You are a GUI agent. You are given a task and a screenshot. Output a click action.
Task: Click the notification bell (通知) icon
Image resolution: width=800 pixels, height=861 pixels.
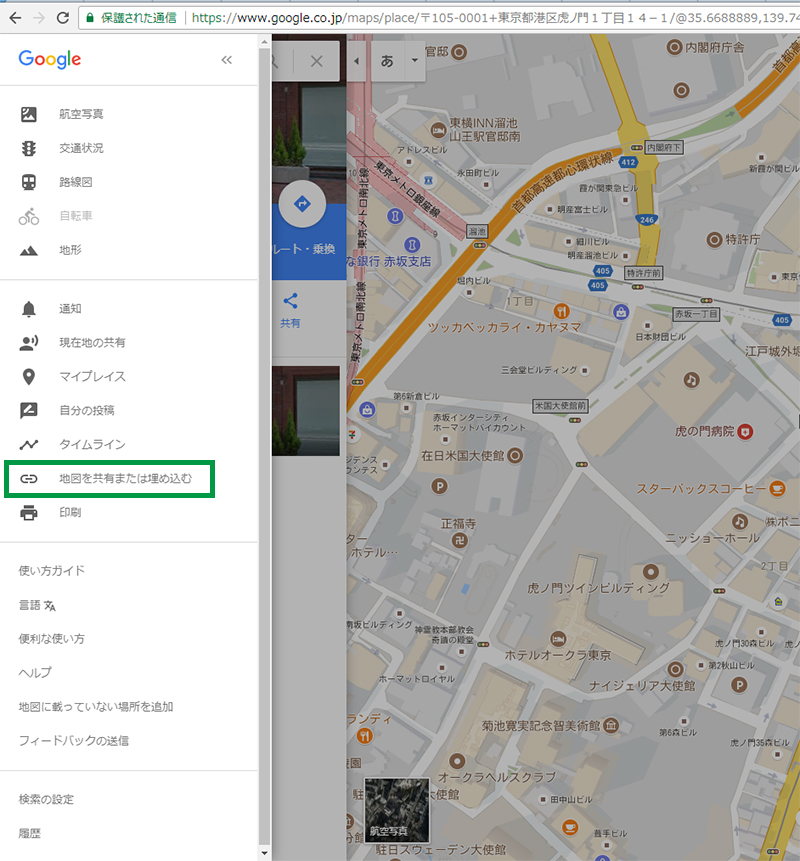pos(29,309)
